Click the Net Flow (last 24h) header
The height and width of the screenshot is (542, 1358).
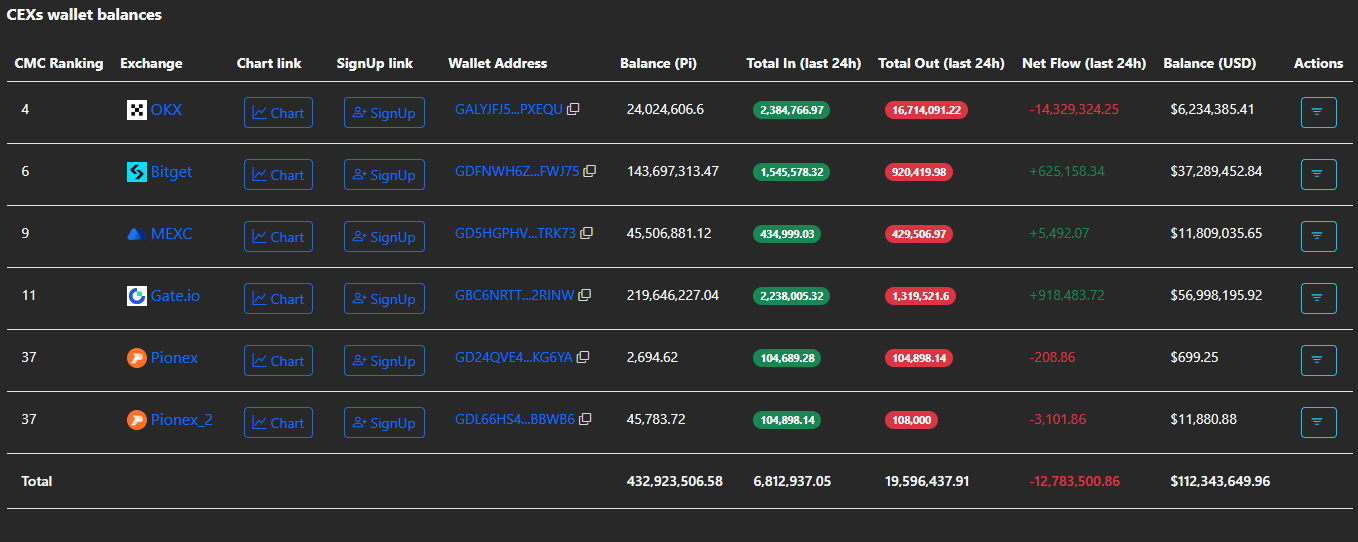click(x=1084, y=63)
